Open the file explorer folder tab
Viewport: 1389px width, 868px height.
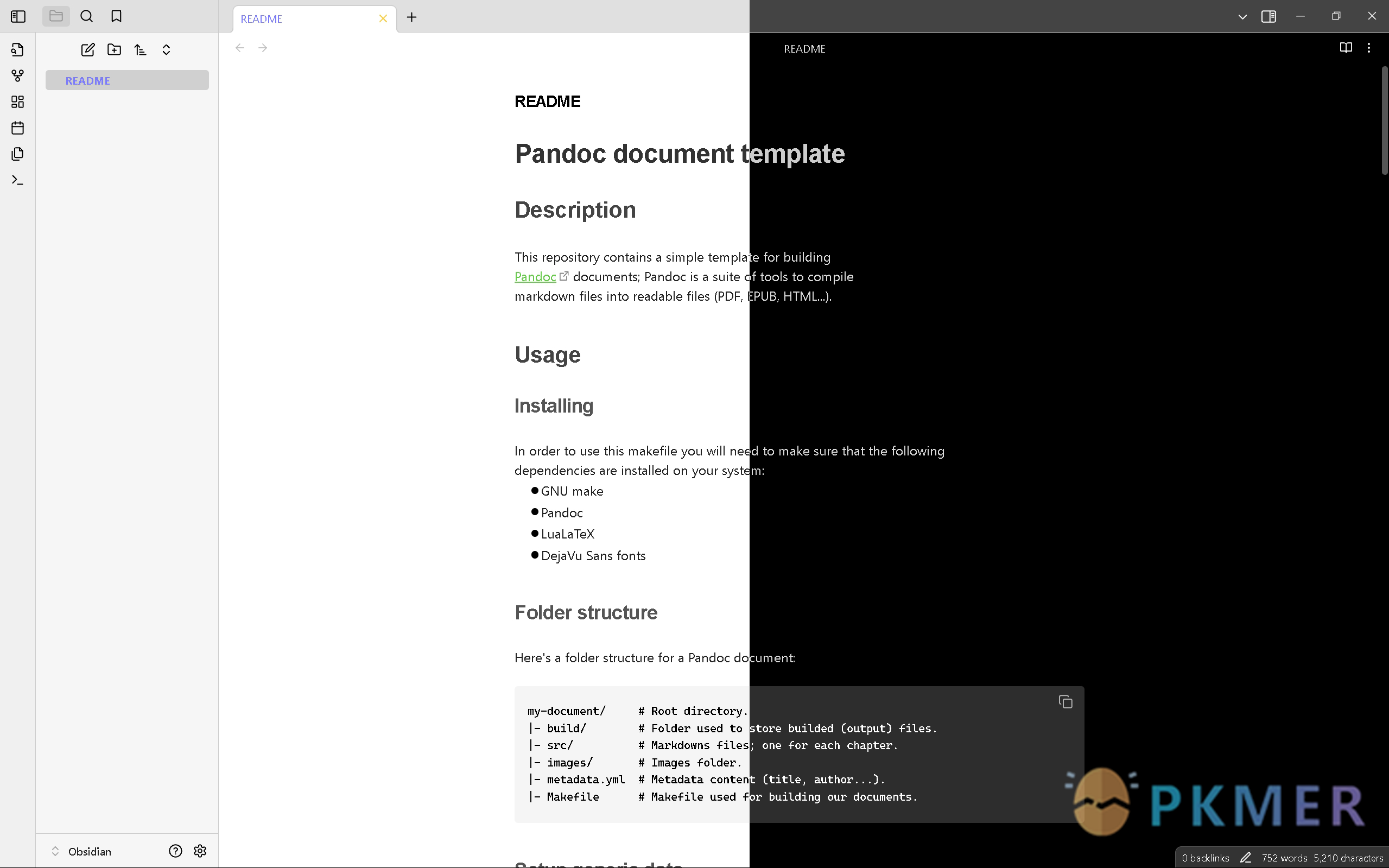pos(56,17)
